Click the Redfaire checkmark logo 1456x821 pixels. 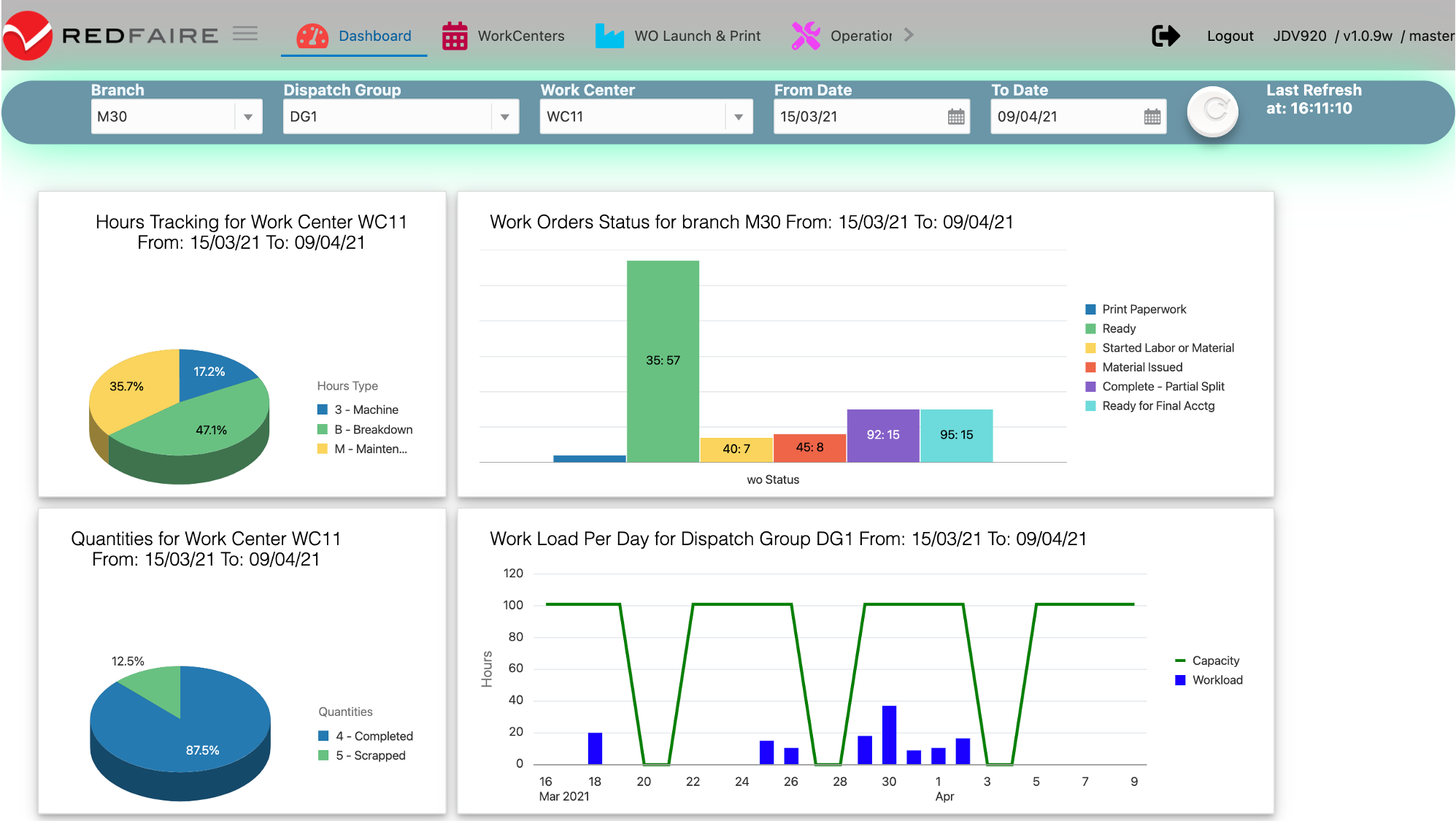point(28,35)
